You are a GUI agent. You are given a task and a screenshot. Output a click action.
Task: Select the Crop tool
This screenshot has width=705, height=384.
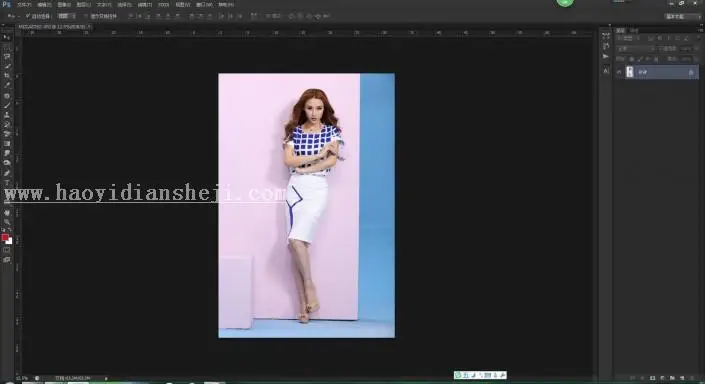7,76
